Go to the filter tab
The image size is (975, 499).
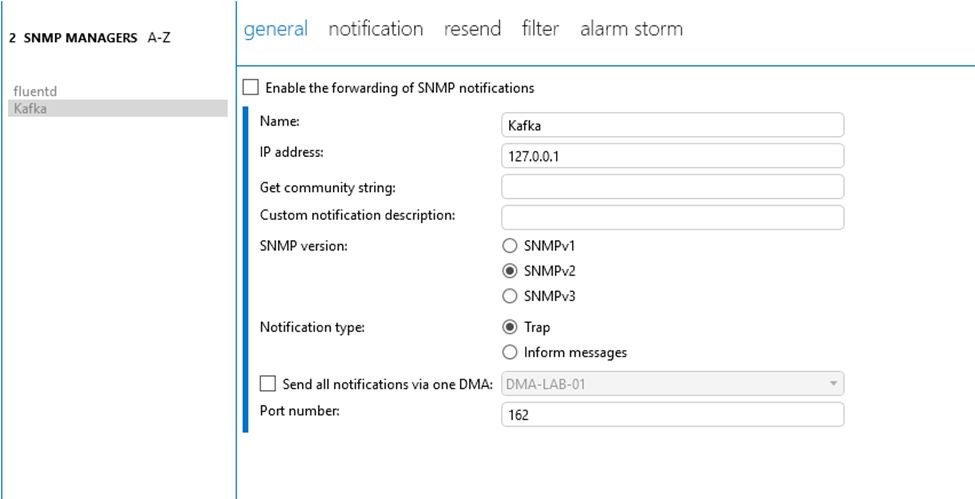coord(540,29)
